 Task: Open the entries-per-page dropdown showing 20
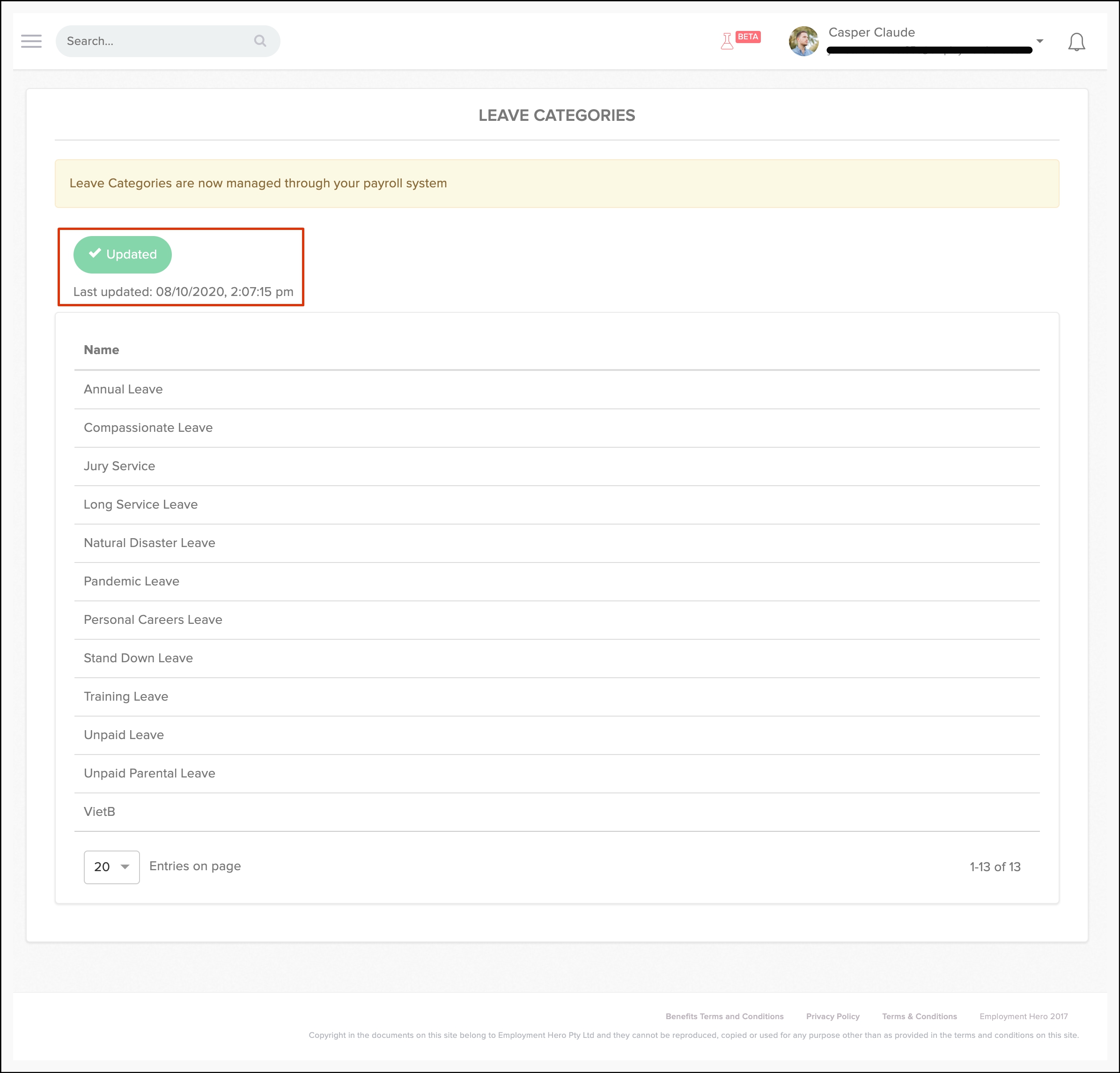(111, 866)
